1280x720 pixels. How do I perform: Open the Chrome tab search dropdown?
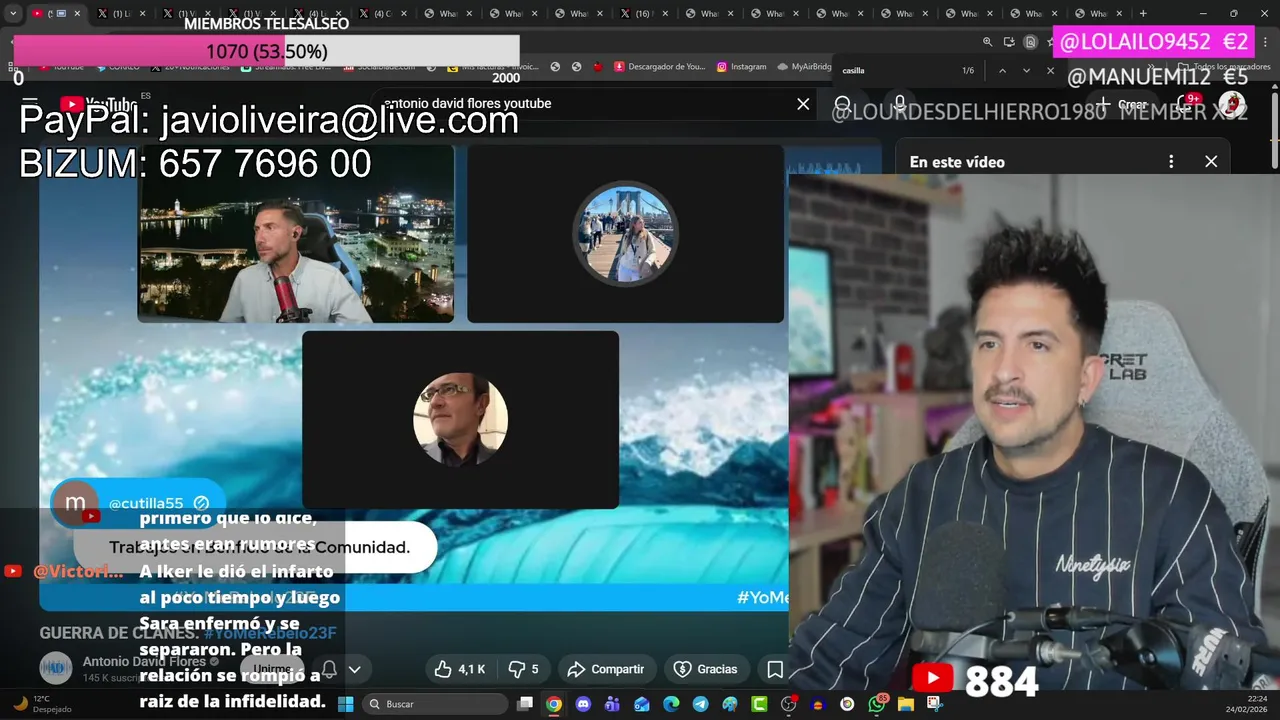click(x=13, y=14)
